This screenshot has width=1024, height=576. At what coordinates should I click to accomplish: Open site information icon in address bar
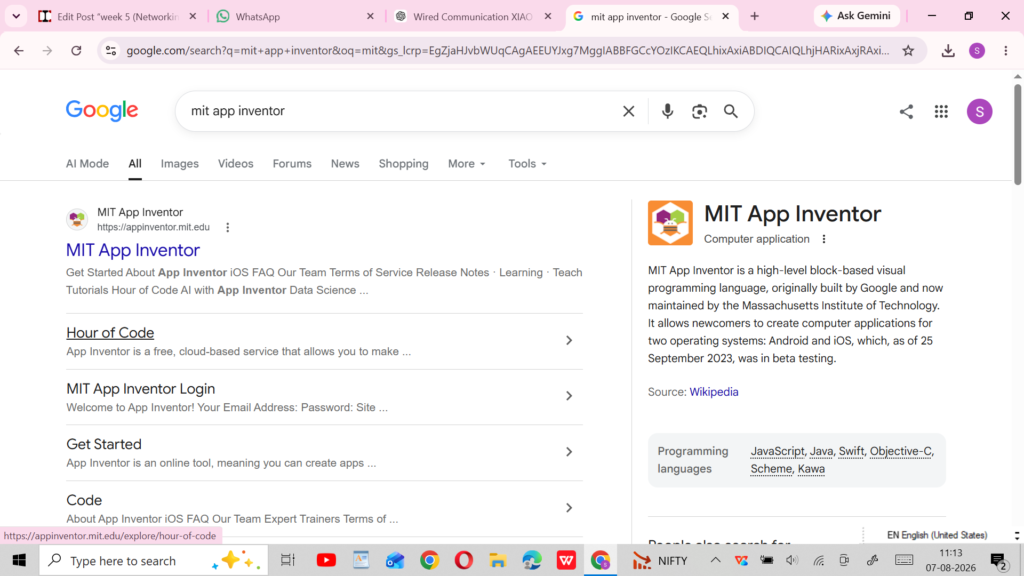(x=111, y=50)
